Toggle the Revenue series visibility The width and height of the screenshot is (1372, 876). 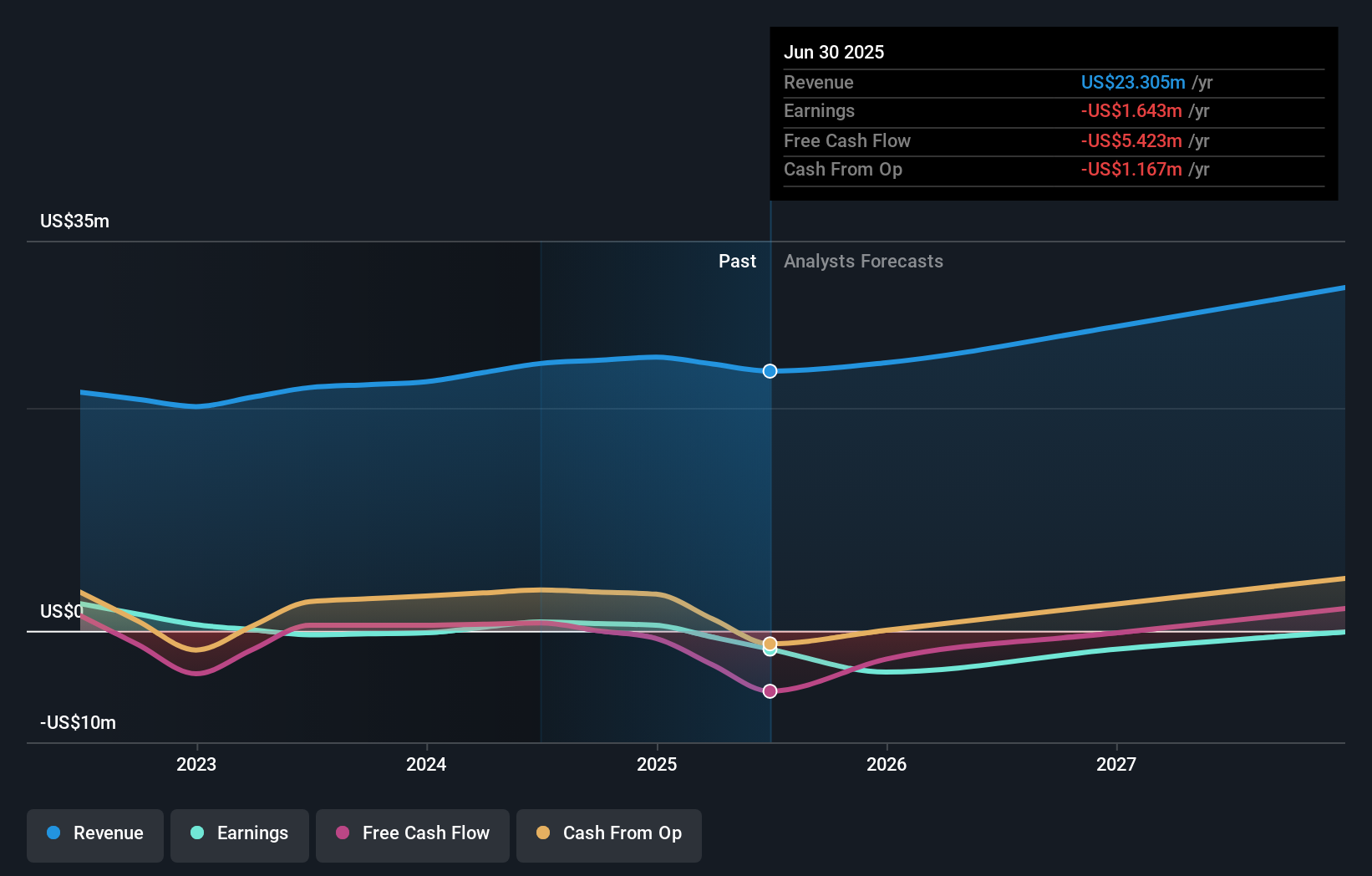(x=94, y=833)
